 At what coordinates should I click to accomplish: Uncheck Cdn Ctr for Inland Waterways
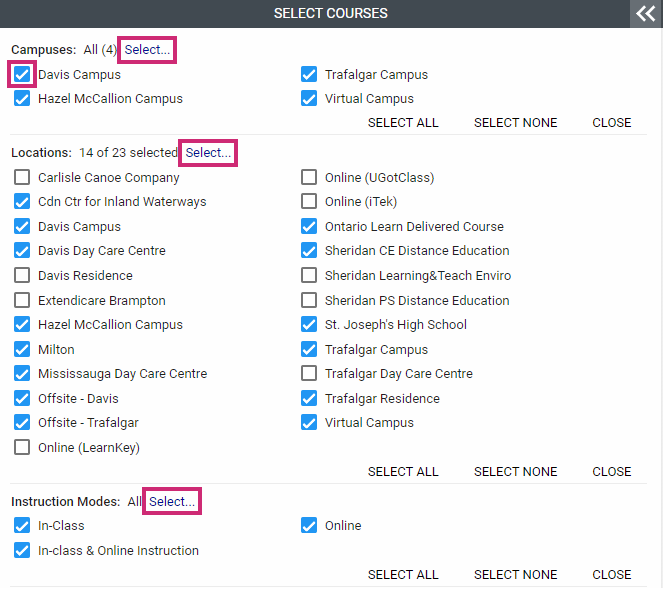click(22, 202)
